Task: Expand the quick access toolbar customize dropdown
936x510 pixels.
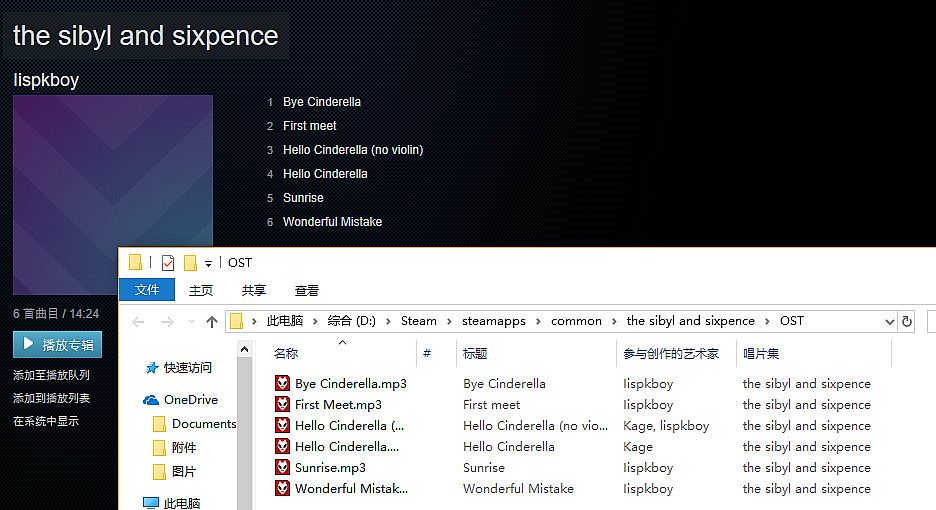Action: click(208, 263)
